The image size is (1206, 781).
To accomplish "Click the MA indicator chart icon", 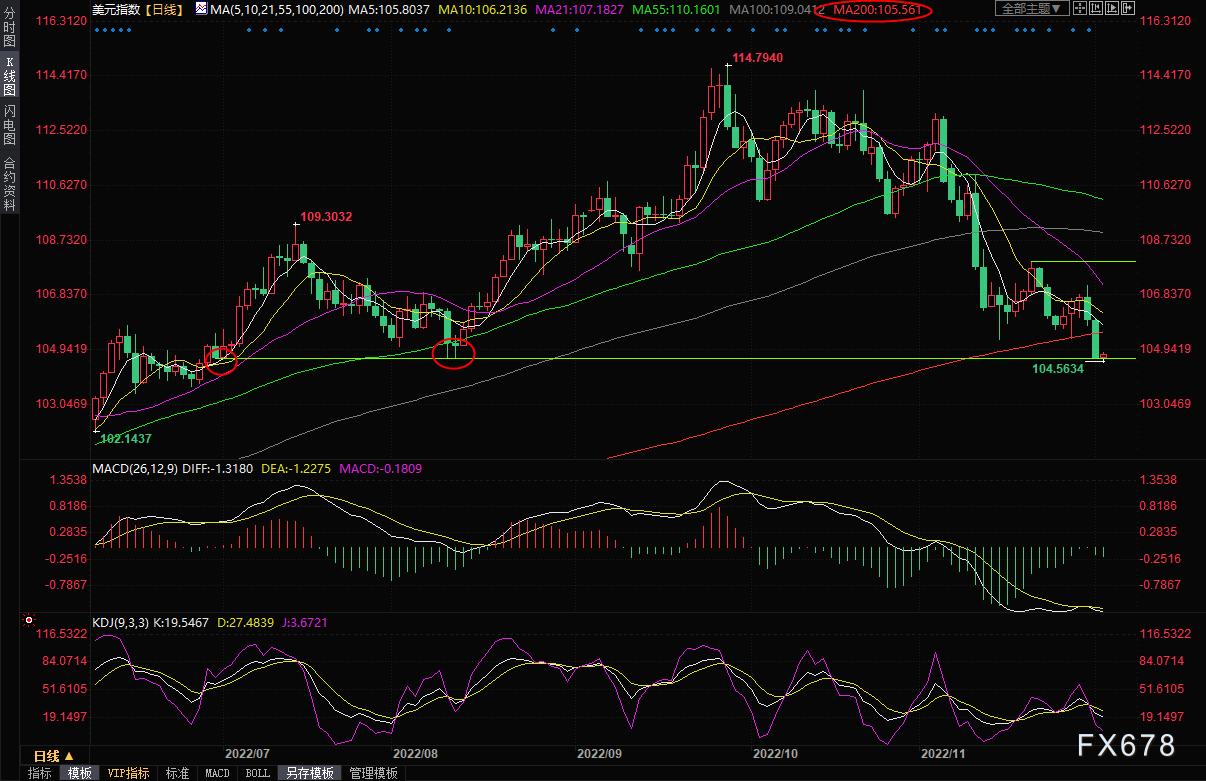I will [201, 9].
